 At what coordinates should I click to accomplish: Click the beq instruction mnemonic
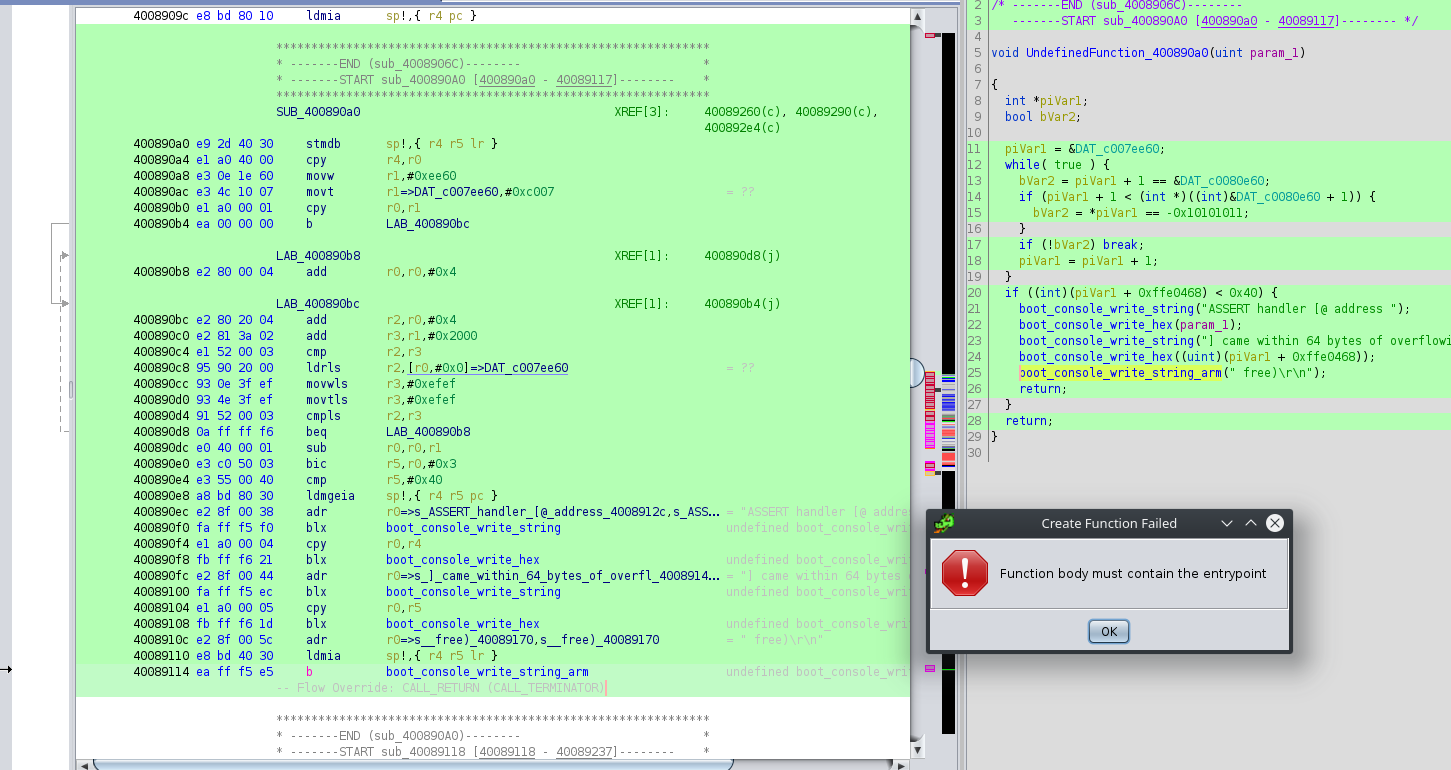[316, 432]
